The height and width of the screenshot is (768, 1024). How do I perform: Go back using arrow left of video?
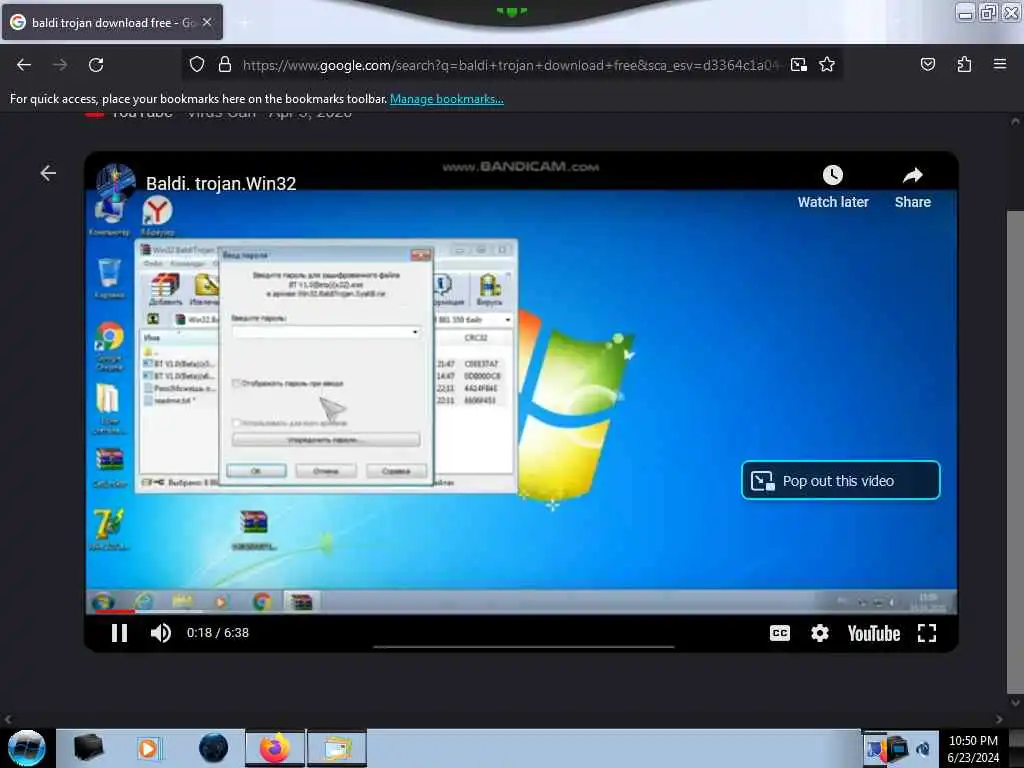coord(48,173)
